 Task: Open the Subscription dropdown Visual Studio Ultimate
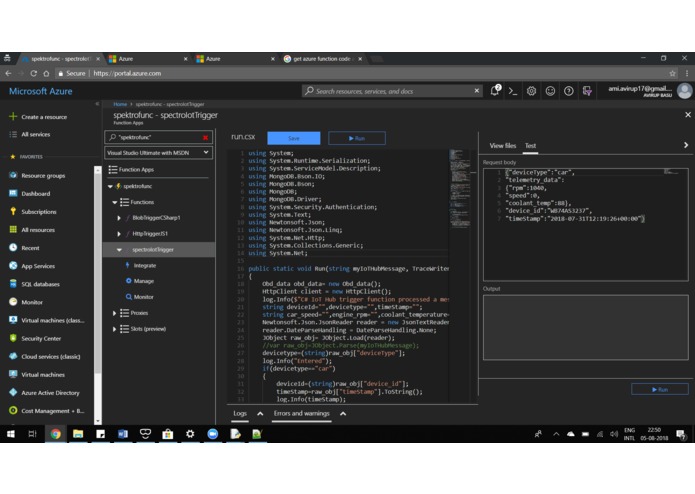(158, 152)
